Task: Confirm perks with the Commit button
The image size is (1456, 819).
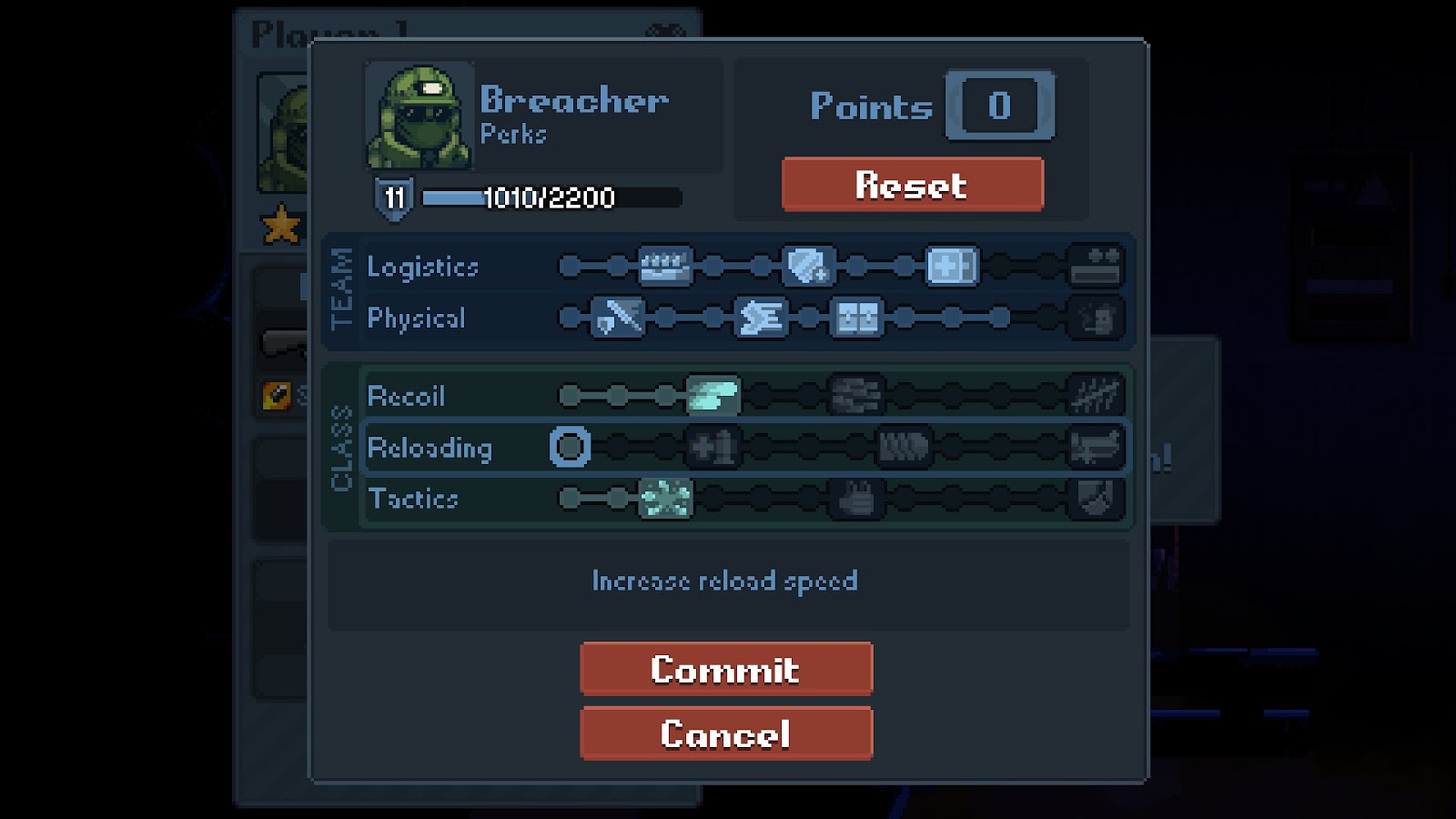Action: (x=726, y=670)
